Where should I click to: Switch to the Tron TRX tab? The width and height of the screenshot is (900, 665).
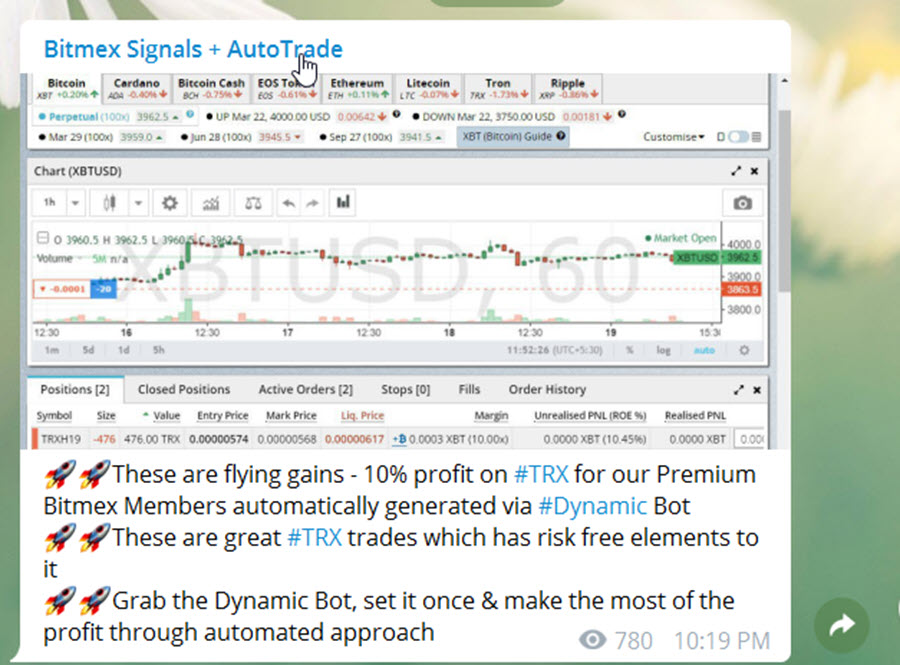pyautogui.click(x=497, y=88)
